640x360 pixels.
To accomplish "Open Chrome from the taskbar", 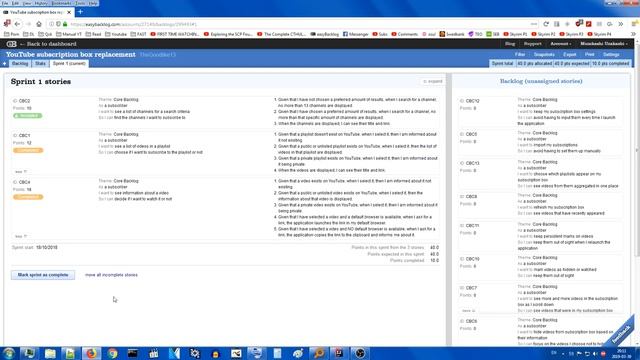I will coord(112,353).
